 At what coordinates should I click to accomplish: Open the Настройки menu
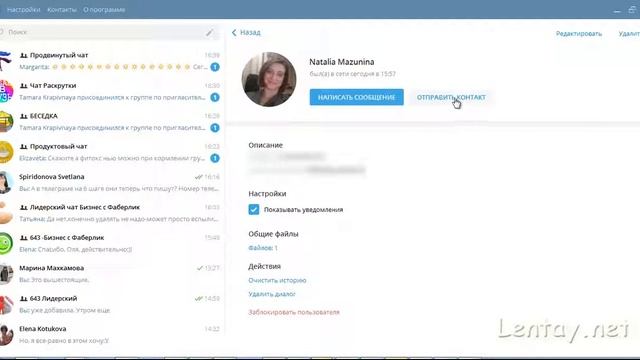click(x=24, y=9)
